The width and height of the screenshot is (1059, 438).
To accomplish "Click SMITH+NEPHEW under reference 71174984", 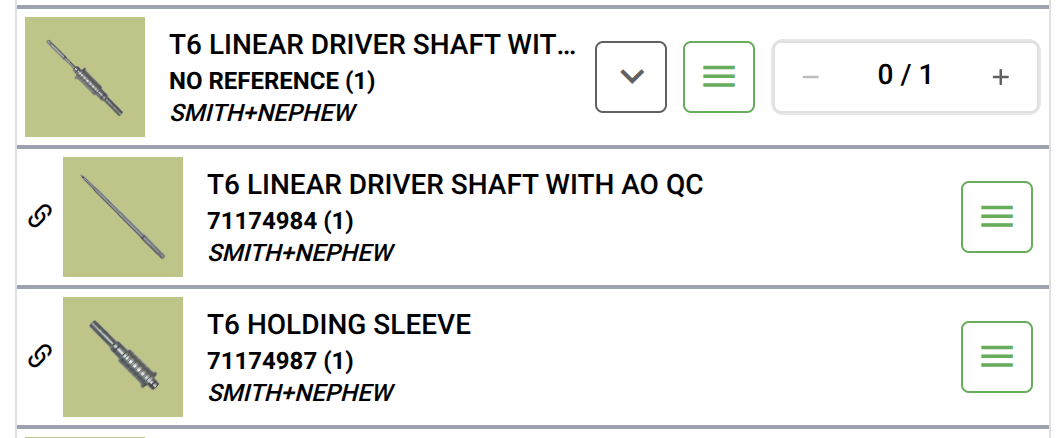I will [301, 253].
